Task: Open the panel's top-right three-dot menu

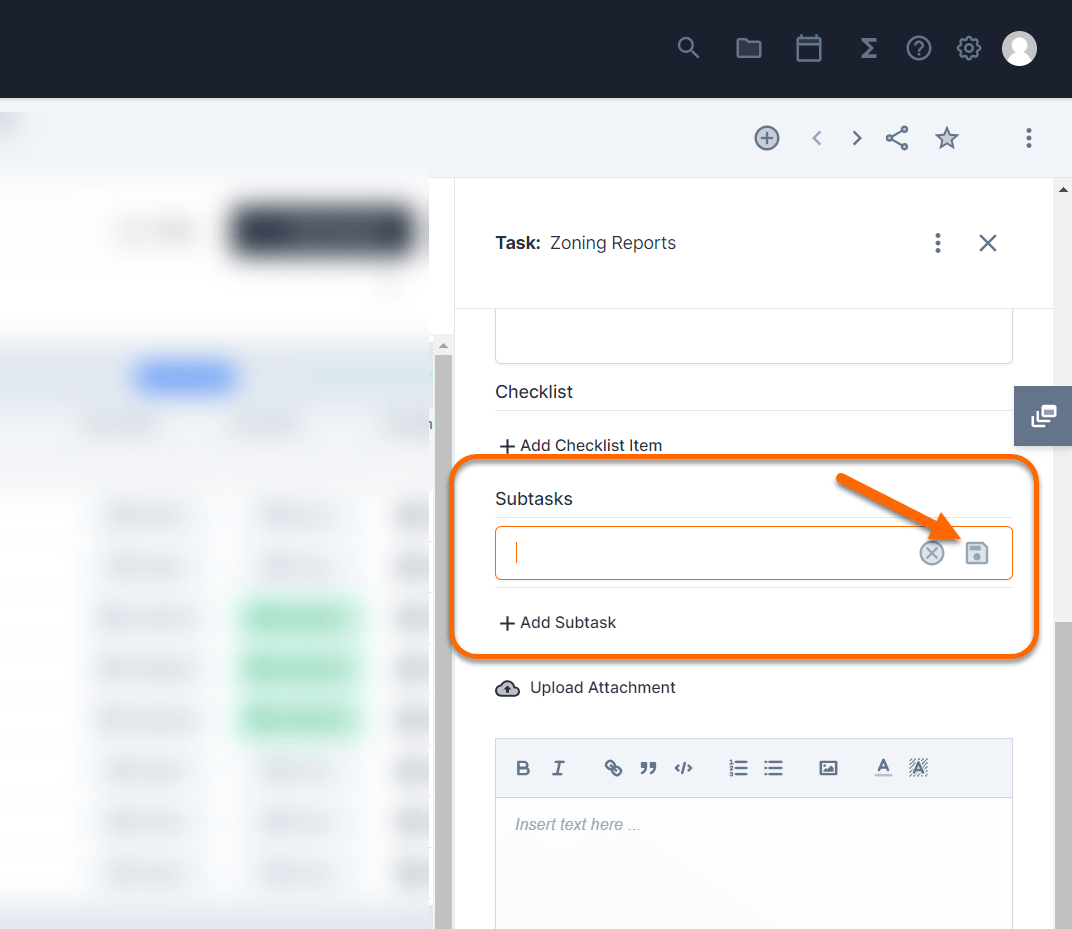Action: click(x=1028, y=138)
